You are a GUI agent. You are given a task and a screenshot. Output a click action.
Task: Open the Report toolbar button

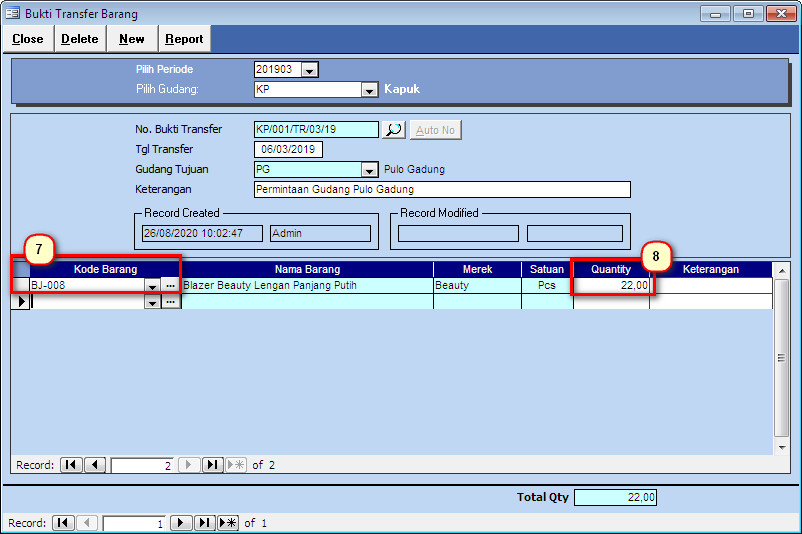184,39
